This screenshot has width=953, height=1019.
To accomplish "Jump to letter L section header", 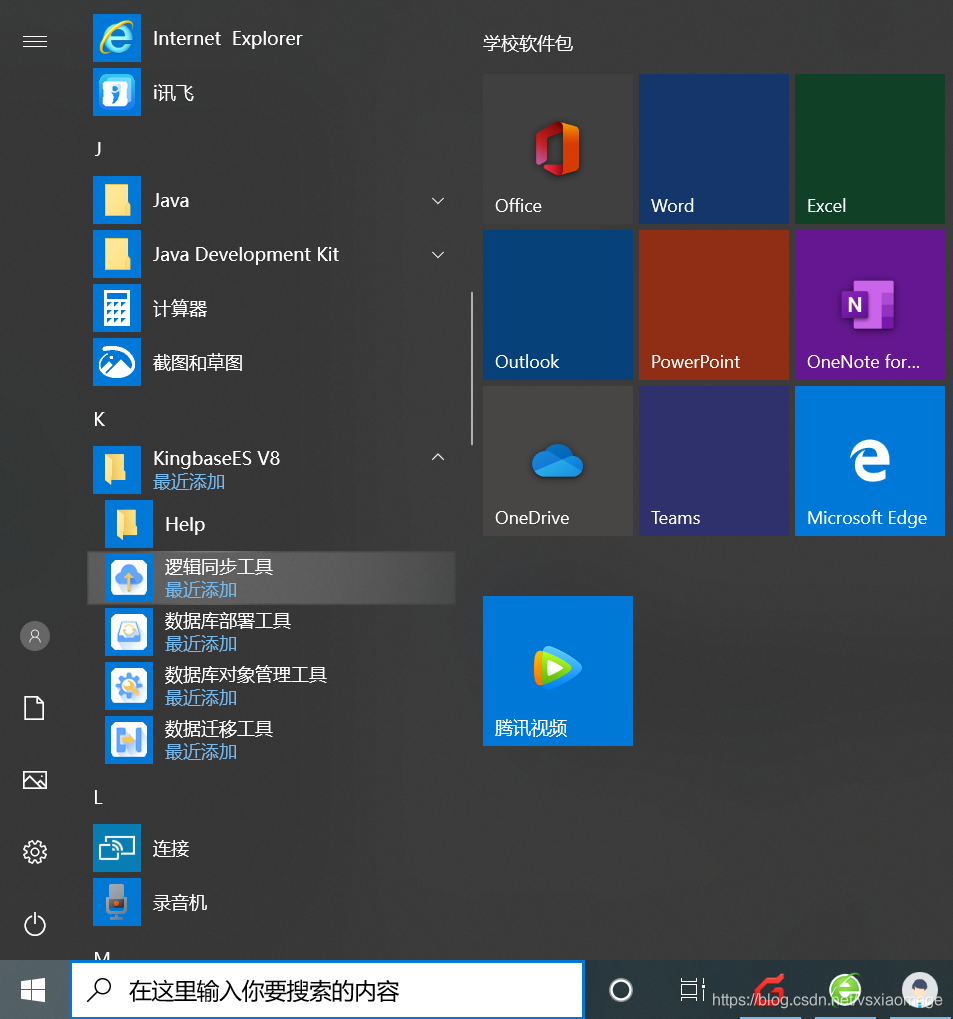I will (x=98, y=797).
